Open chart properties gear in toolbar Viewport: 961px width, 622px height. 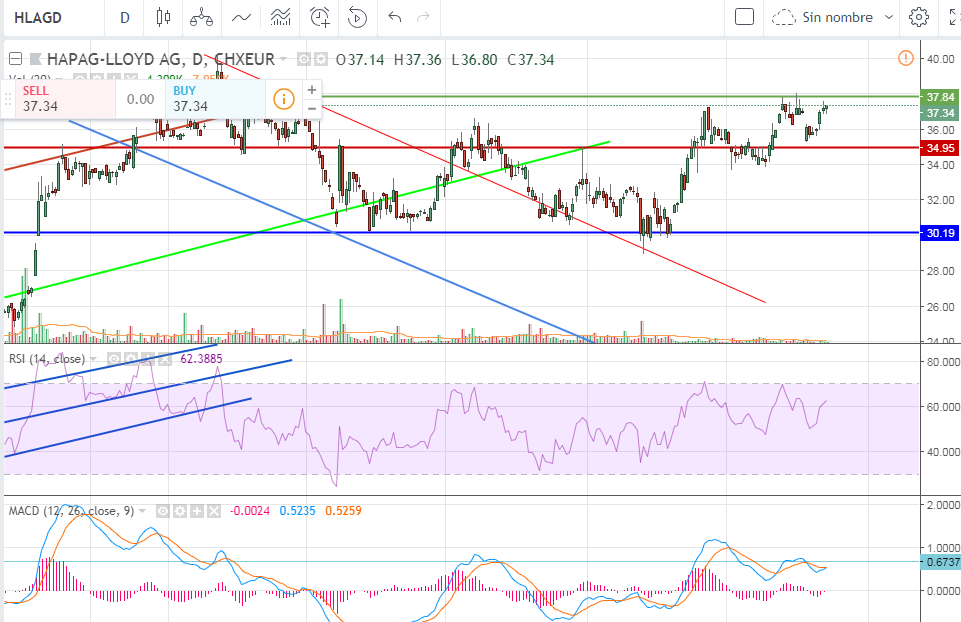pyautogui.click(x=918, y=17)
